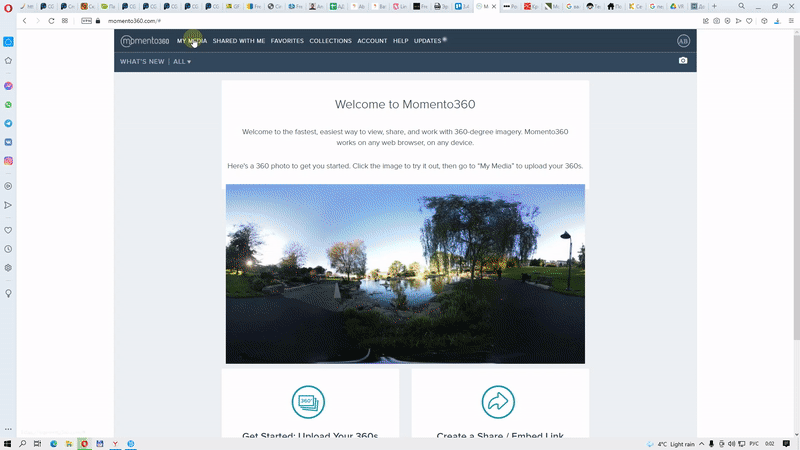Screen dimensions: 800x450
Task: Open VK in Opera sidebar
Action: [8, 142]
